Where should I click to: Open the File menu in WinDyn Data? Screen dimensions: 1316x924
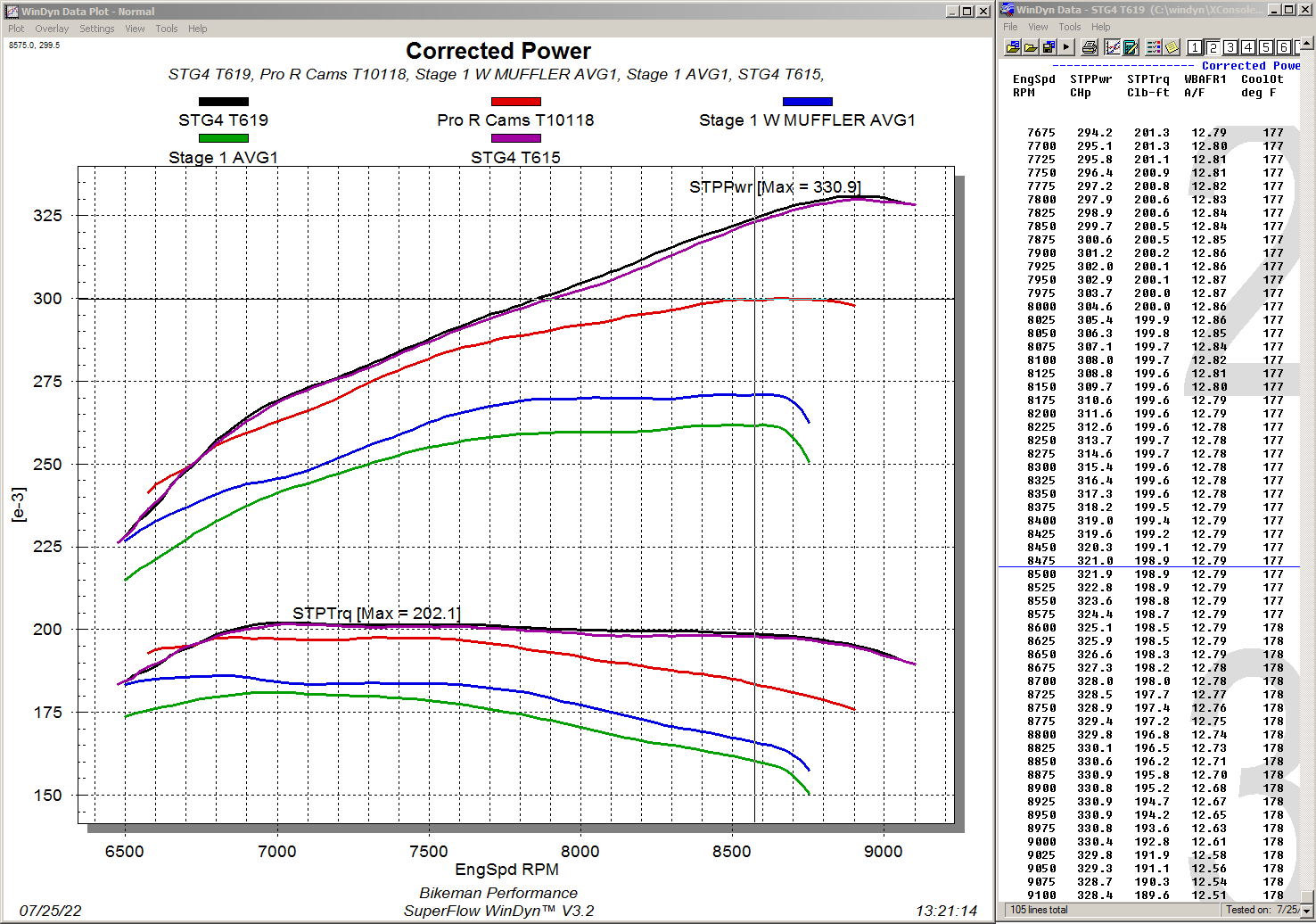1010,27
